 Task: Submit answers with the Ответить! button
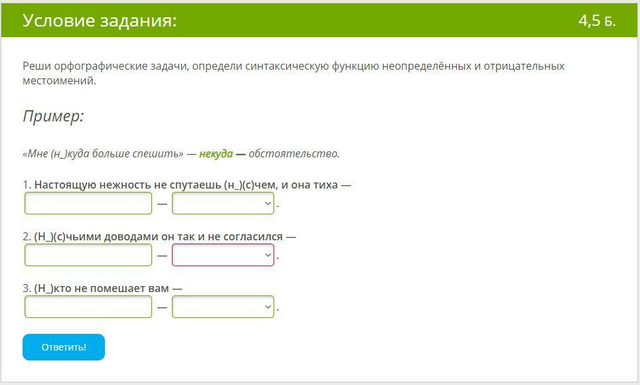click(64, 347)
